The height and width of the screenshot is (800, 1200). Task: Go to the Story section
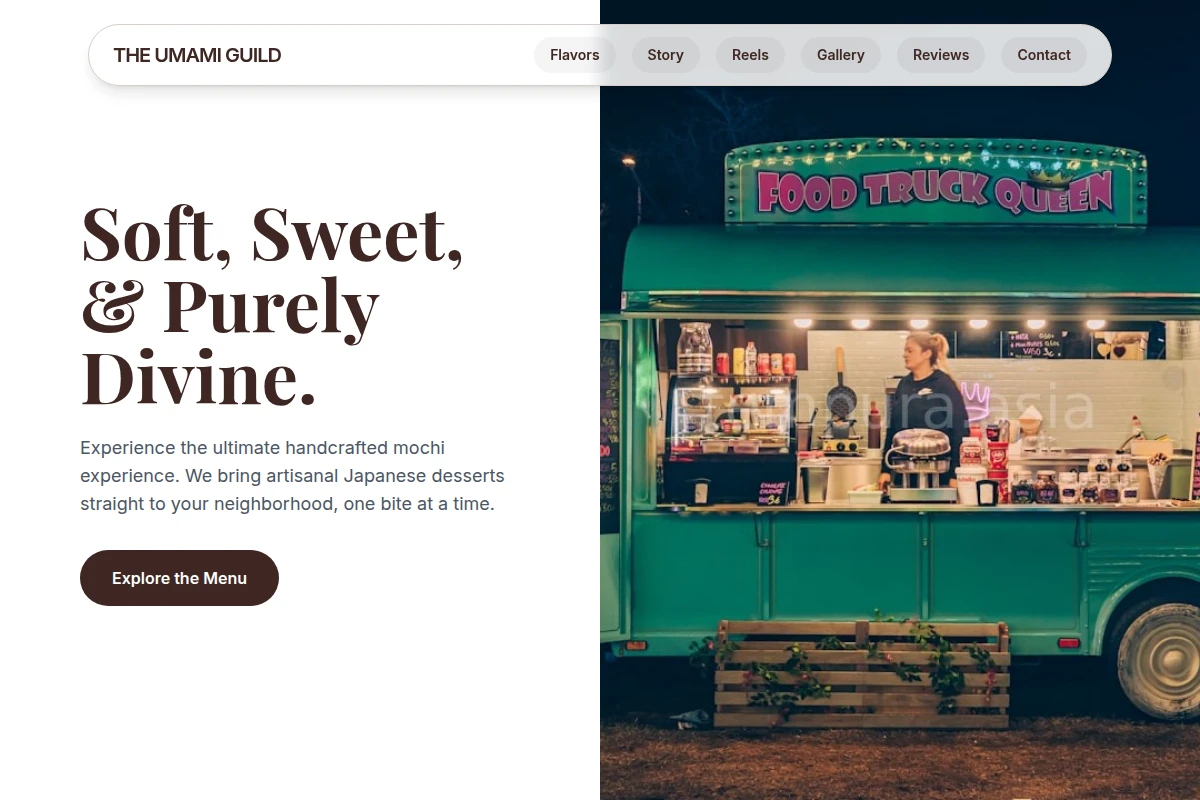click(665, 55)
